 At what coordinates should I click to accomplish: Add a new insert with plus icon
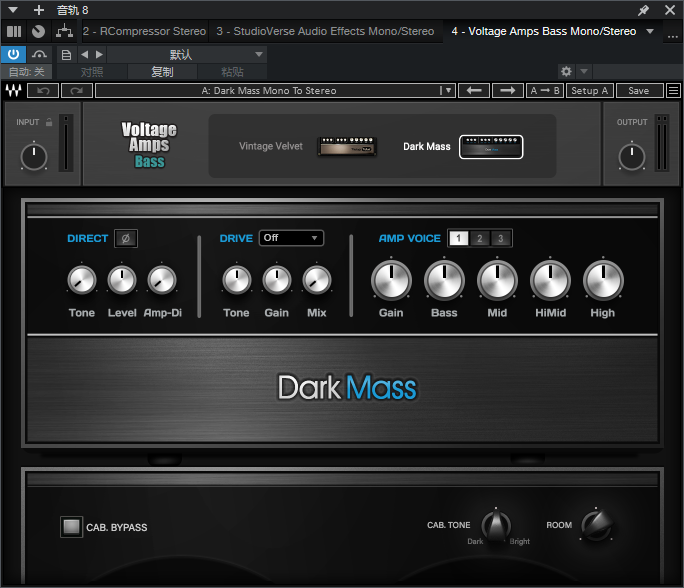pos(39,10)
